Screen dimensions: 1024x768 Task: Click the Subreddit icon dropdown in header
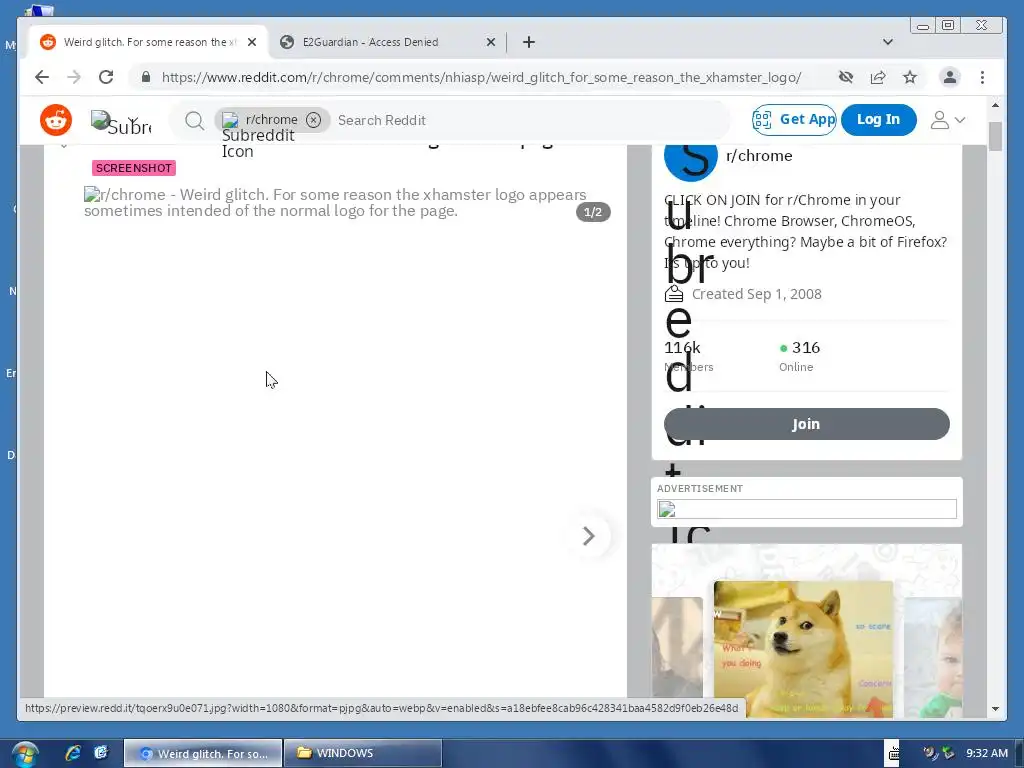point(121,122)
